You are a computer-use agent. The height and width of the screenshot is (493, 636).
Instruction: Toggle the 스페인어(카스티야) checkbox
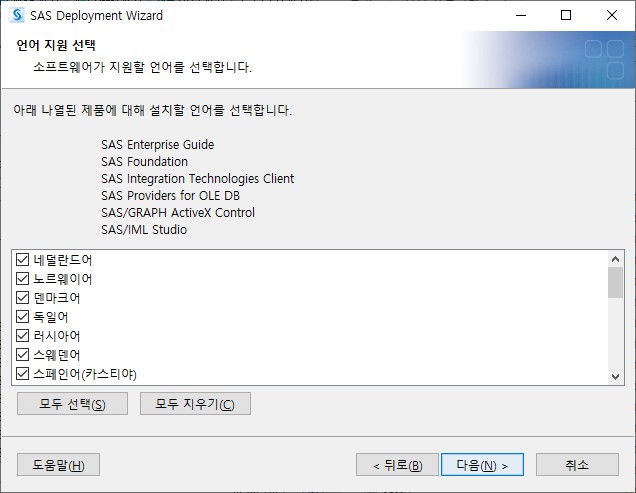click(x=22, y=374)
